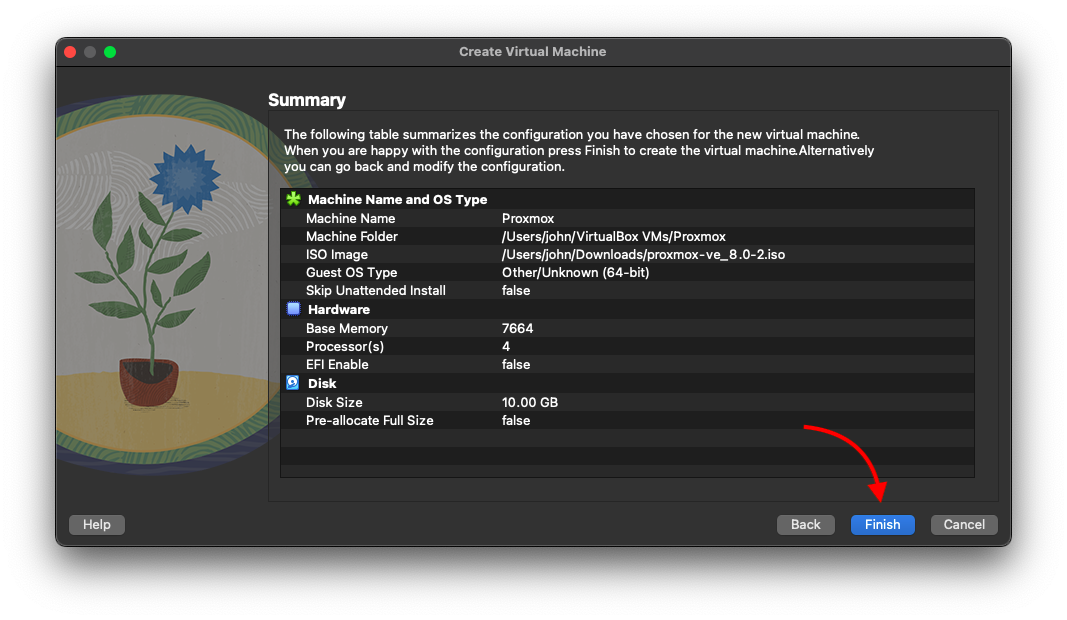Select the Pre-allocate Full Size label

(x=370, y=421)
